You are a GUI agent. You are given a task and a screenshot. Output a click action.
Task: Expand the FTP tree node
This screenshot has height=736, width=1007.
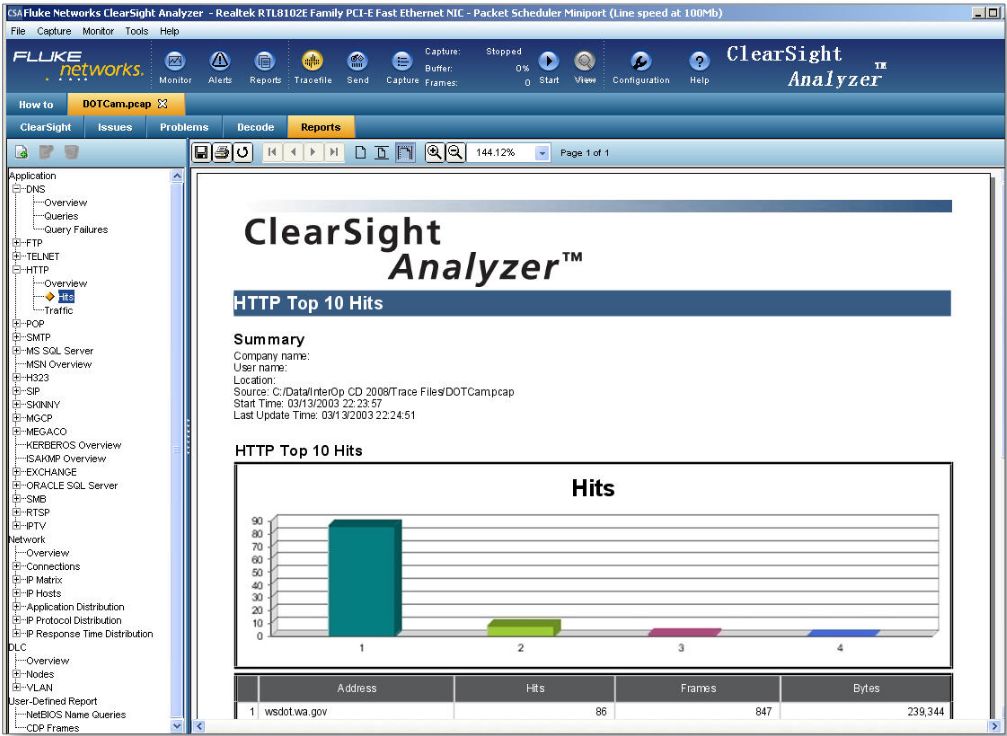point(16,243)
